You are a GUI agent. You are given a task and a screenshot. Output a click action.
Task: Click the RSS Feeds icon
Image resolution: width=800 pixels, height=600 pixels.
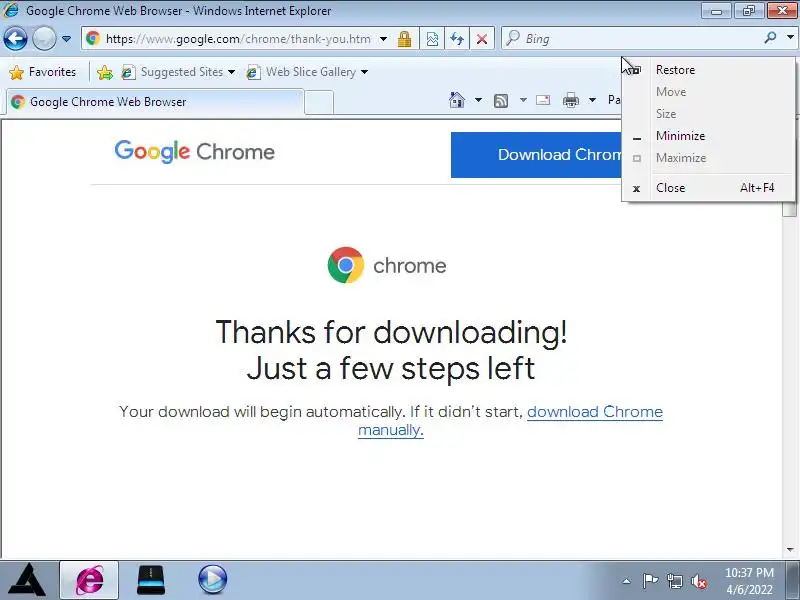click(501, 101)
